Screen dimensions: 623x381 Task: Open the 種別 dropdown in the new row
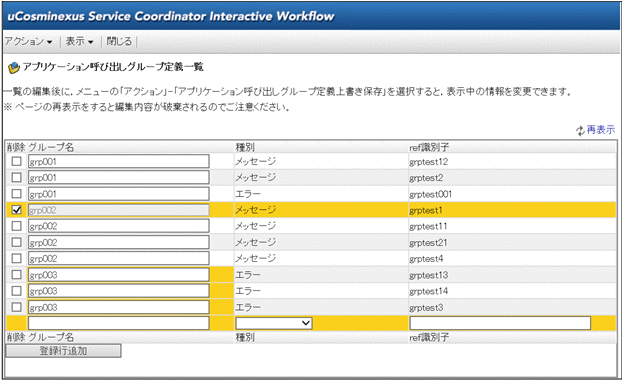274,323
